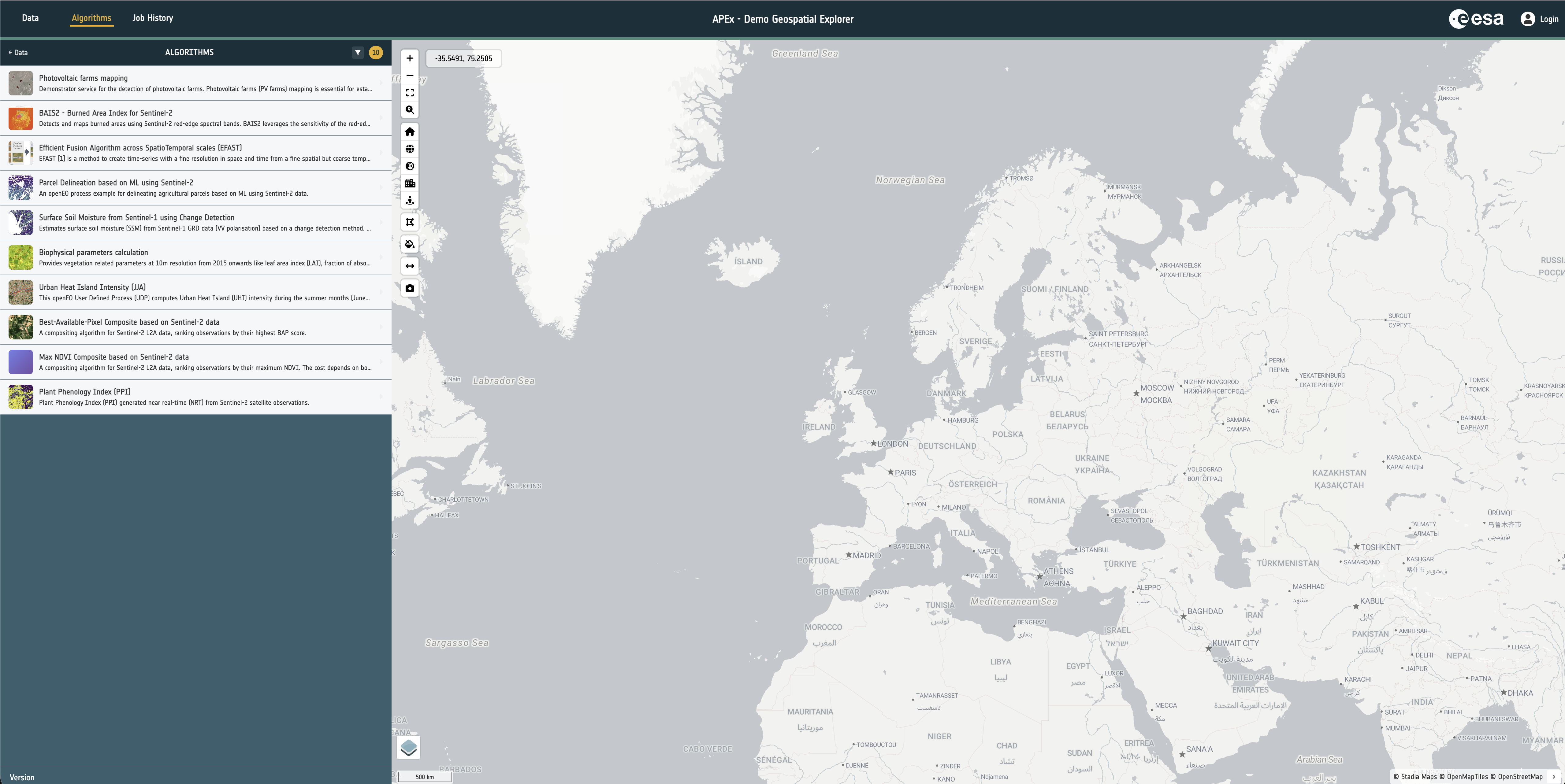The height and width of the screenshot is (784, 1565).
Task: Click the paint bucket fill icon
Action: pos(410,244)
